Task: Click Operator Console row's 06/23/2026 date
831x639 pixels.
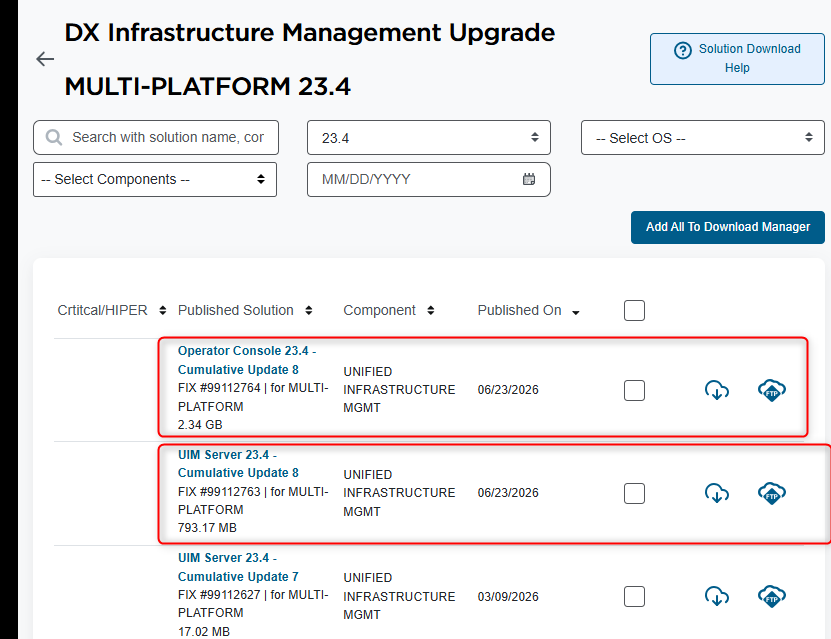Action: pos(508,390)
